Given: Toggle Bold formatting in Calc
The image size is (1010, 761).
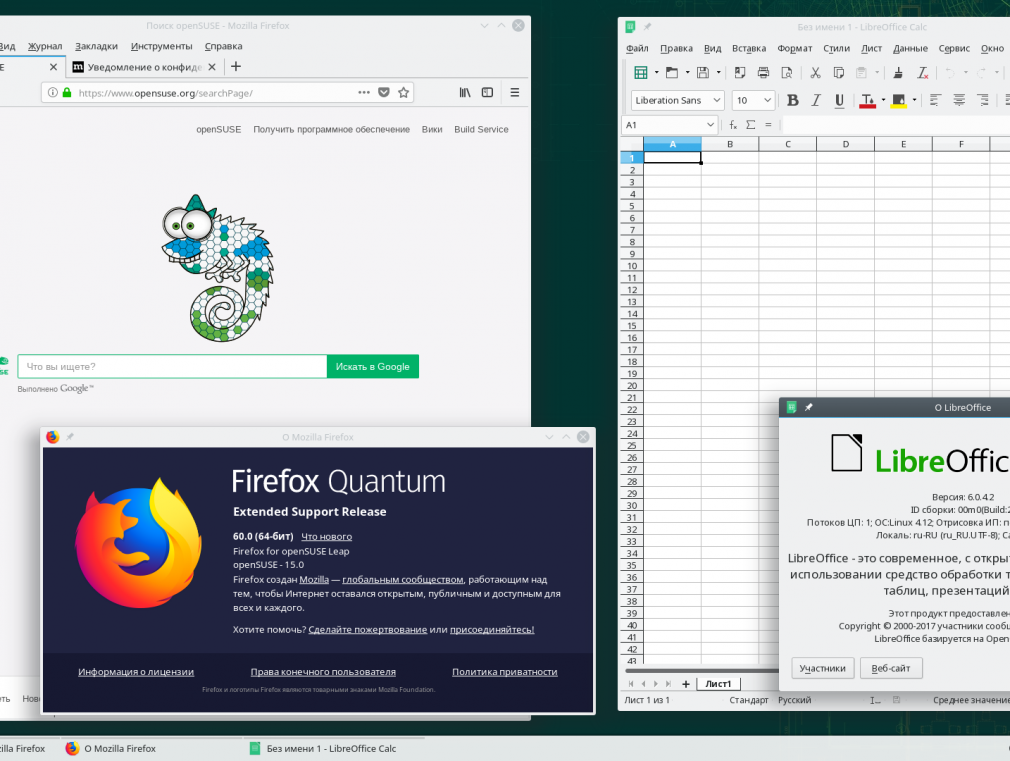Looking at the screenshot, I should 792,100.
